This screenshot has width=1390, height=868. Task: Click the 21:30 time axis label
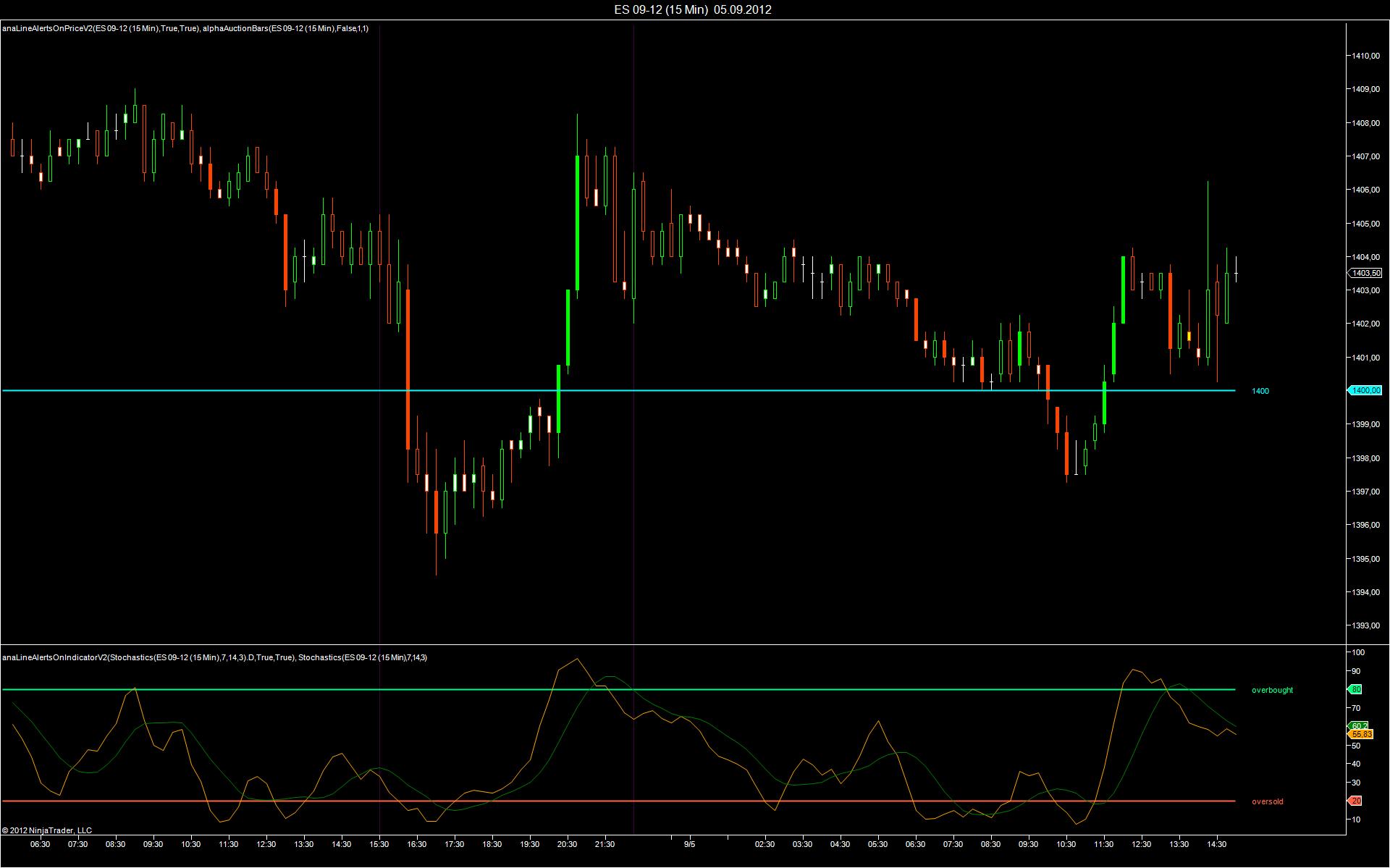605,844
